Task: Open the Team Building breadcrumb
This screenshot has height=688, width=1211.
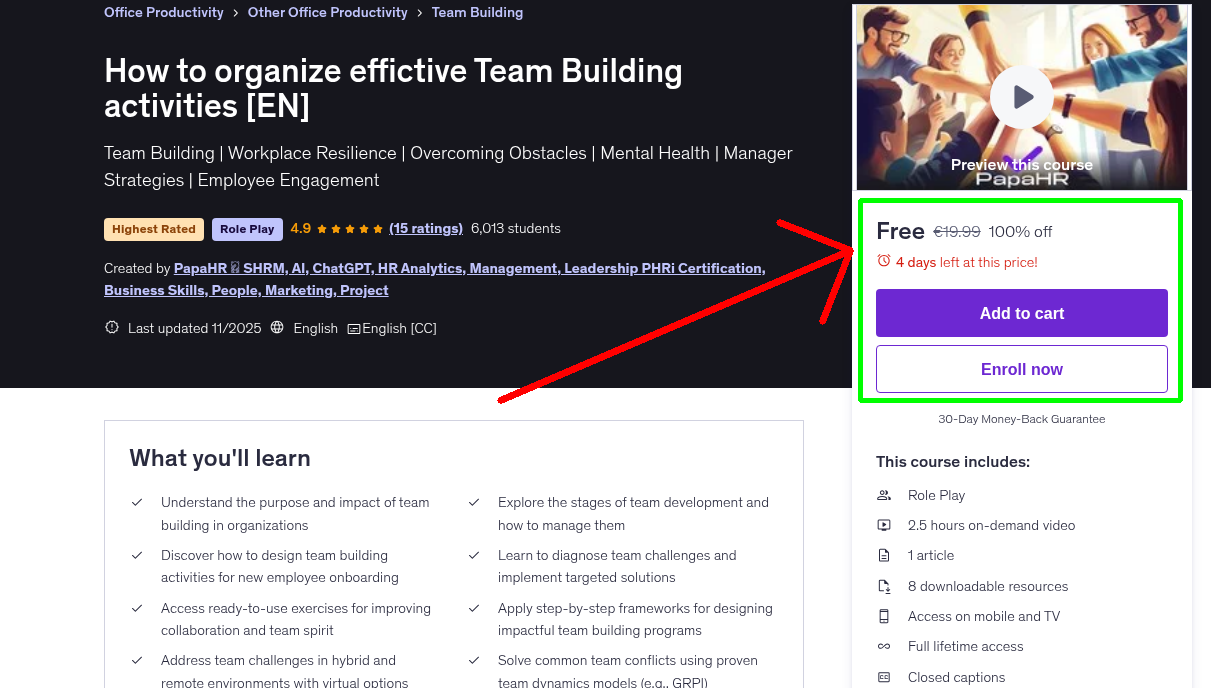Action: (477, 12)
